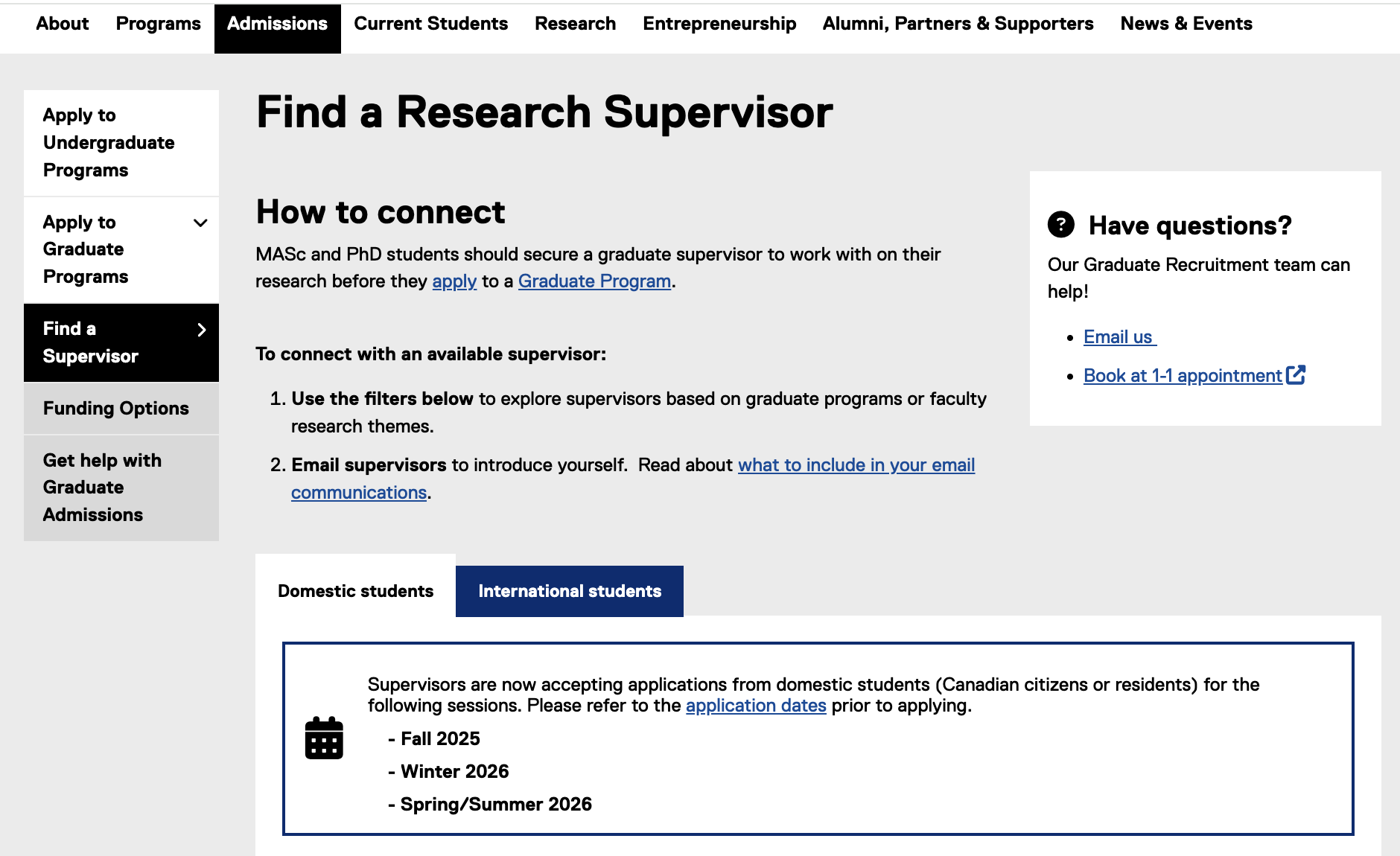Click the calendar icon in the sessions box
Viewport: 1400px width, 856px height.
coord(324,738)
